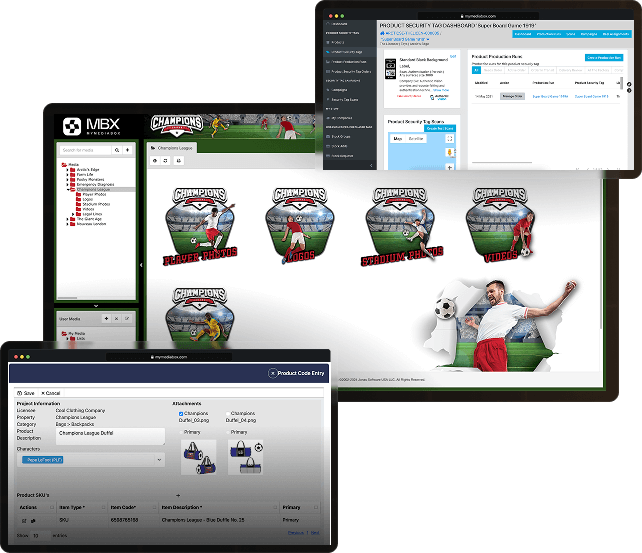Open the Player Photos badge thumbnail

pos(200,226)
